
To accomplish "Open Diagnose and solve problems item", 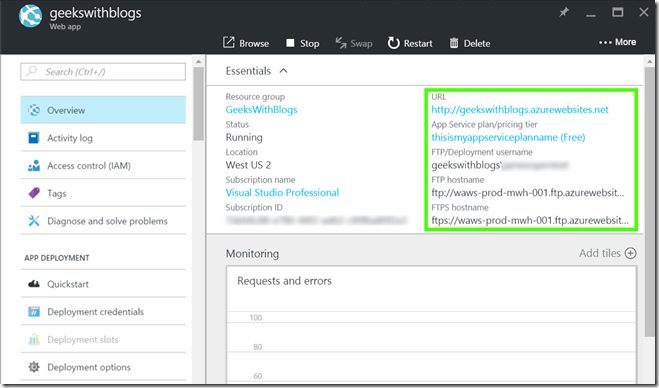I will pyautogui.click(x=103, y=221).
